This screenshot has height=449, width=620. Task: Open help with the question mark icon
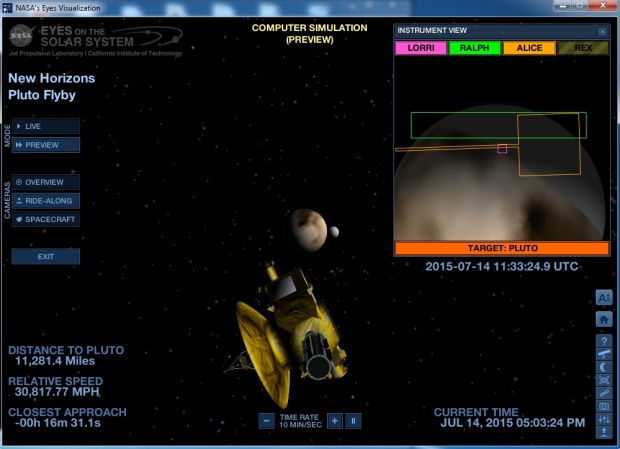pos(604,341)
